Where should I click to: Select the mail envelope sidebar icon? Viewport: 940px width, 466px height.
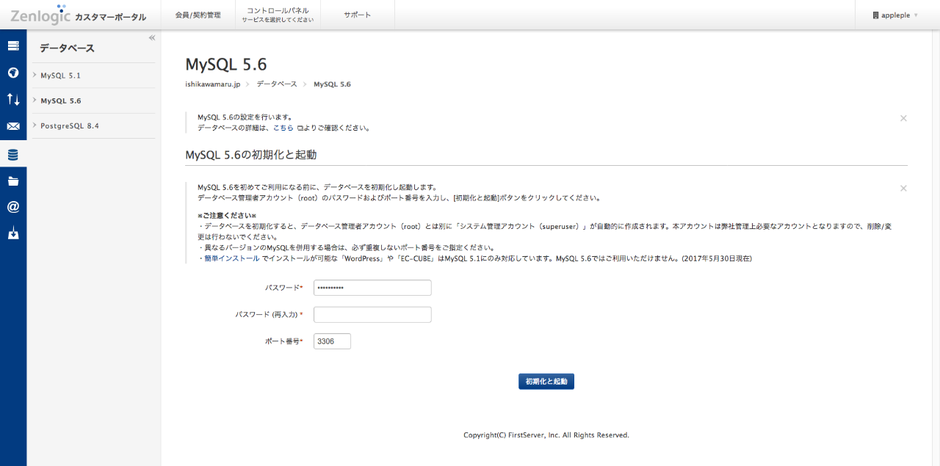pyautogui.click(x=13, y=127)
